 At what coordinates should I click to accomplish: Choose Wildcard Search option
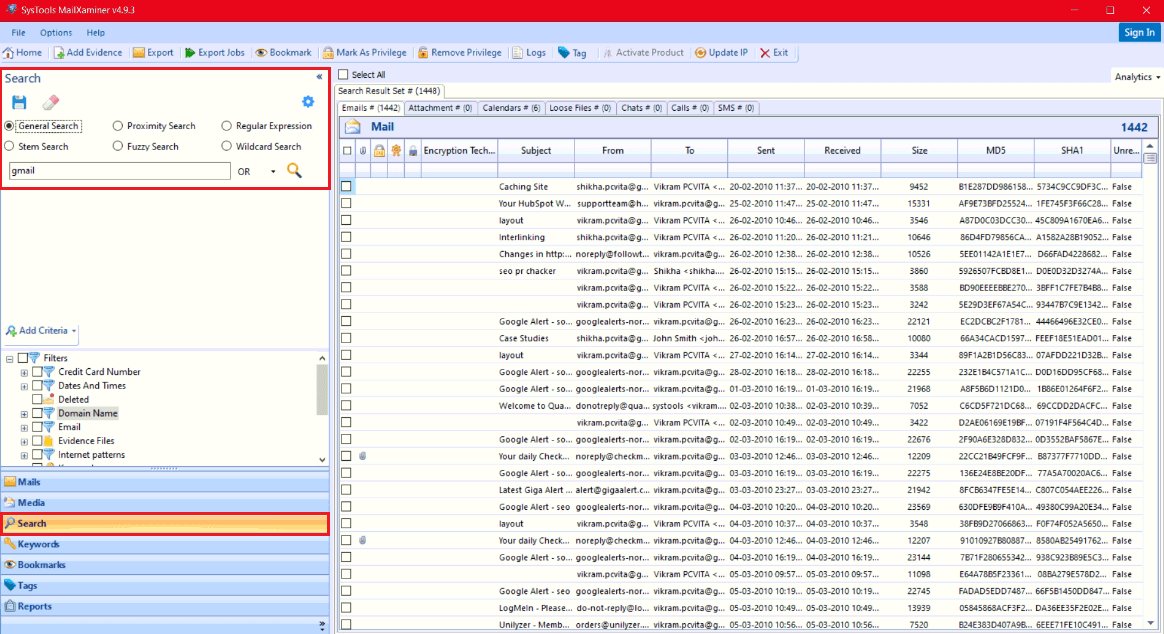[x=226, y=147]
